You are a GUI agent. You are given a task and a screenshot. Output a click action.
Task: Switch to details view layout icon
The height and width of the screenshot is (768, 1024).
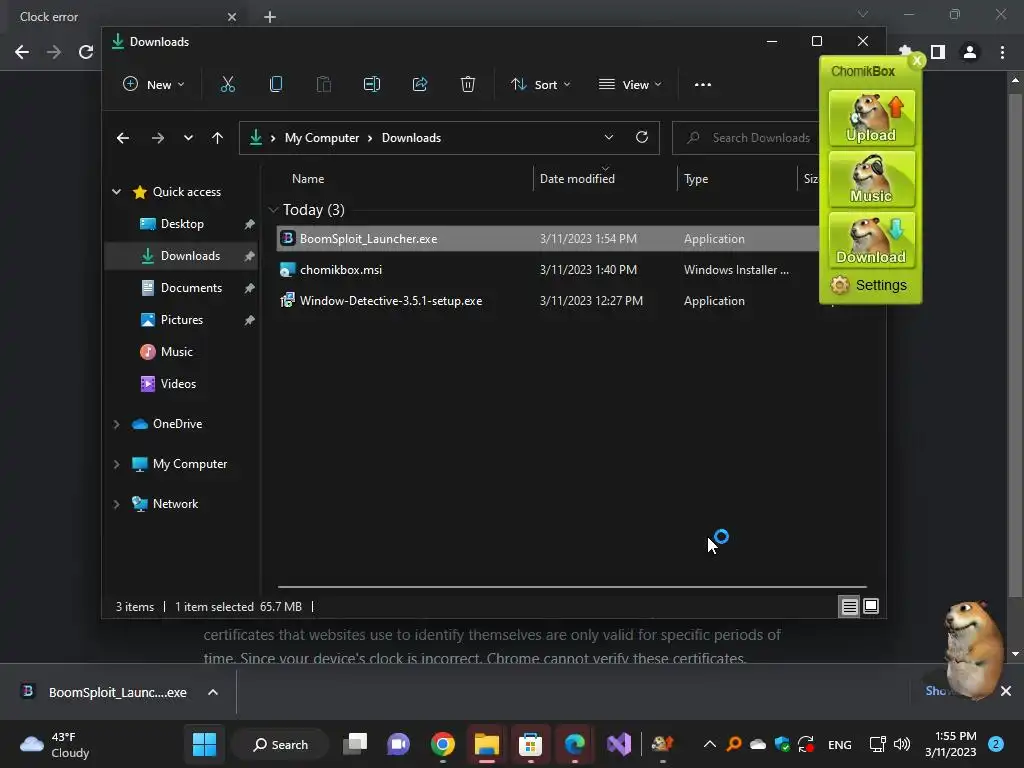(x=849, y=607)
